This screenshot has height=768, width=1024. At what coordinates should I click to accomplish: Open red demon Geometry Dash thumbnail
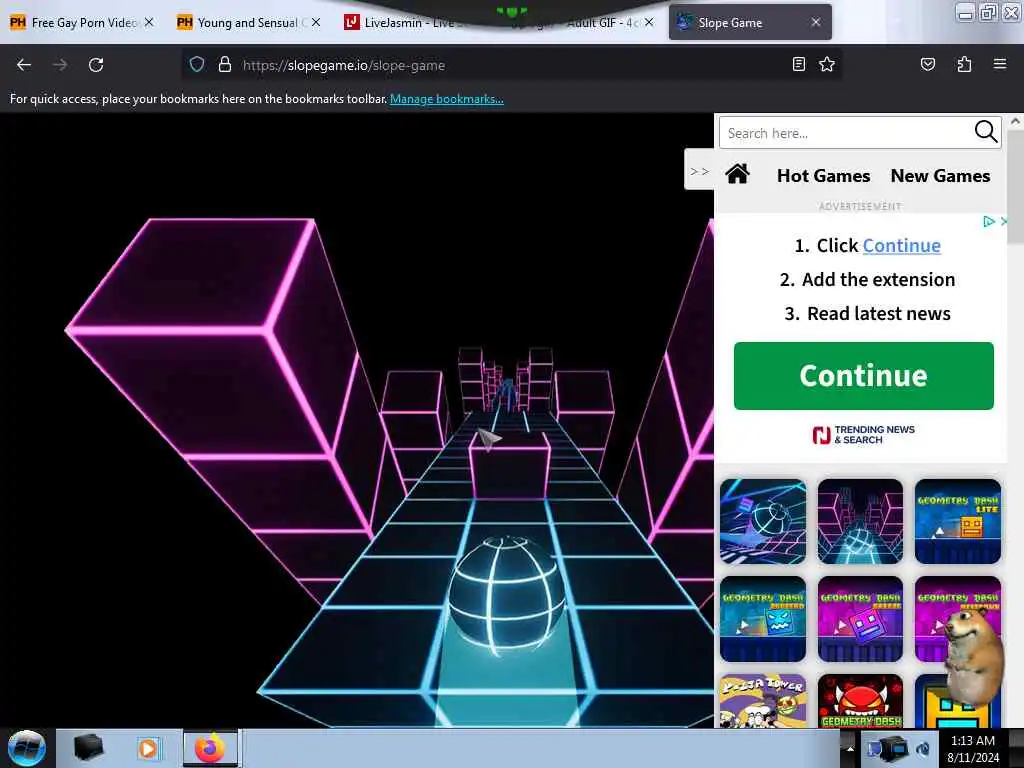pyautogui.click(x=860, y=701)
